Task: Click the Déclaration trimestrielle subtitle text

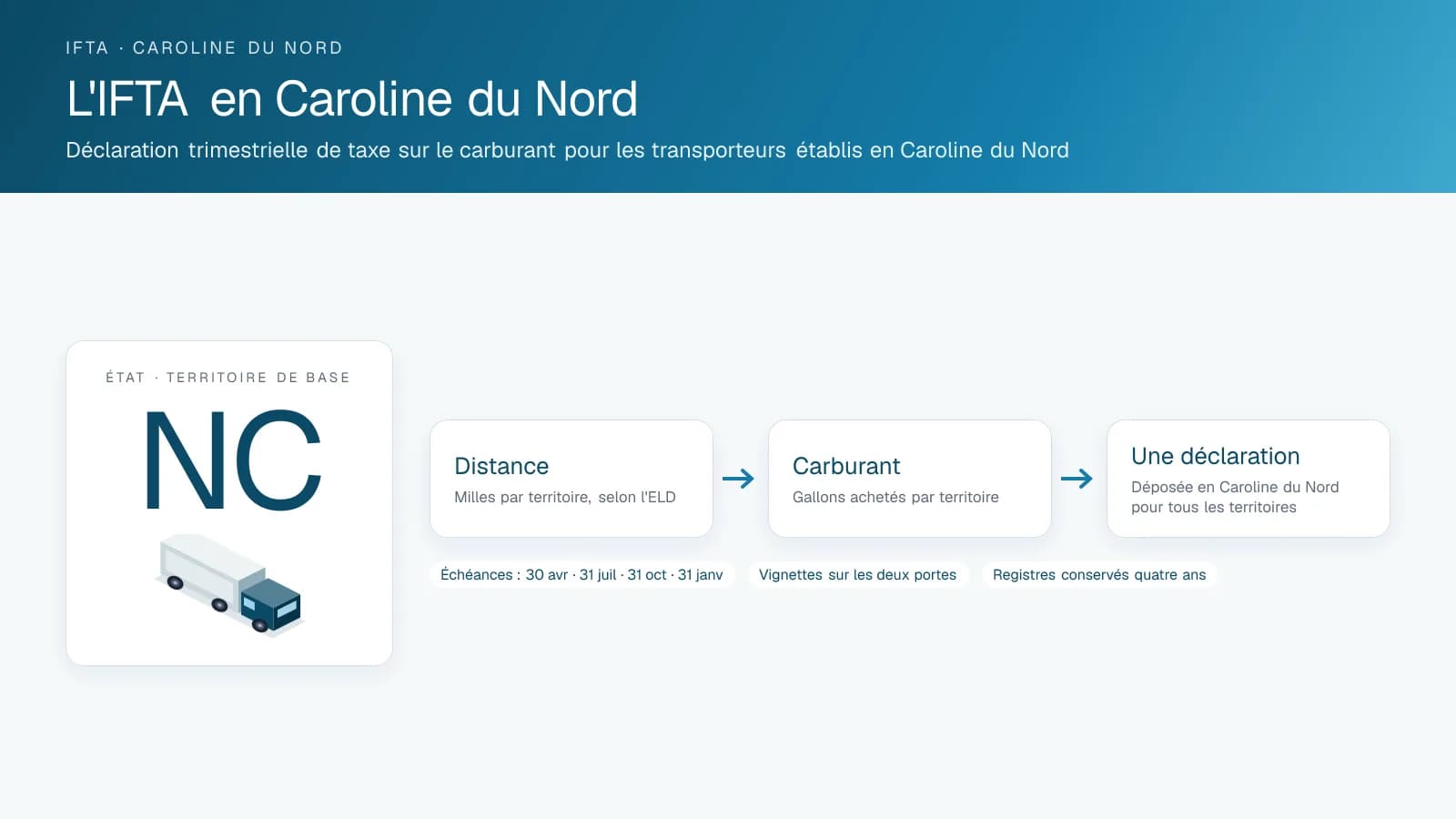Action: click(567, 150)
